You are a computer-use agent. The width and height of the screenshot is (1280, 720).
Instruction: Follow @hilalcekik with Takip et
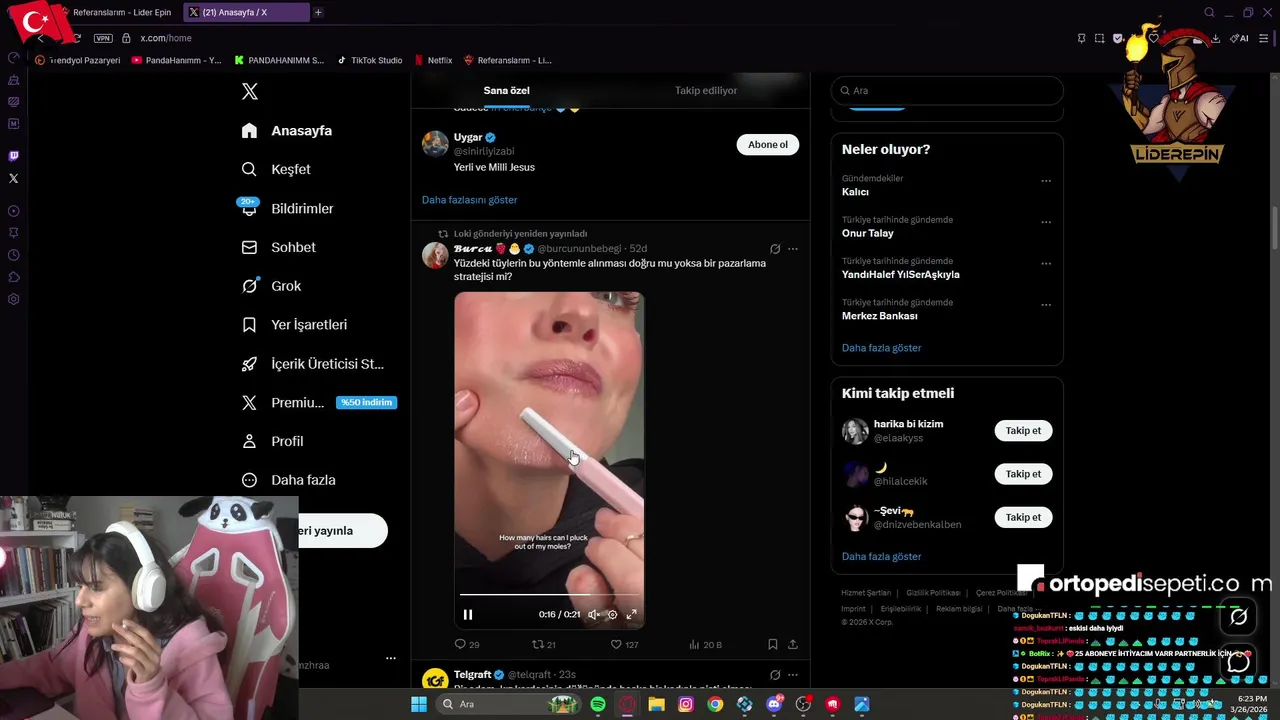[1023, 474]
